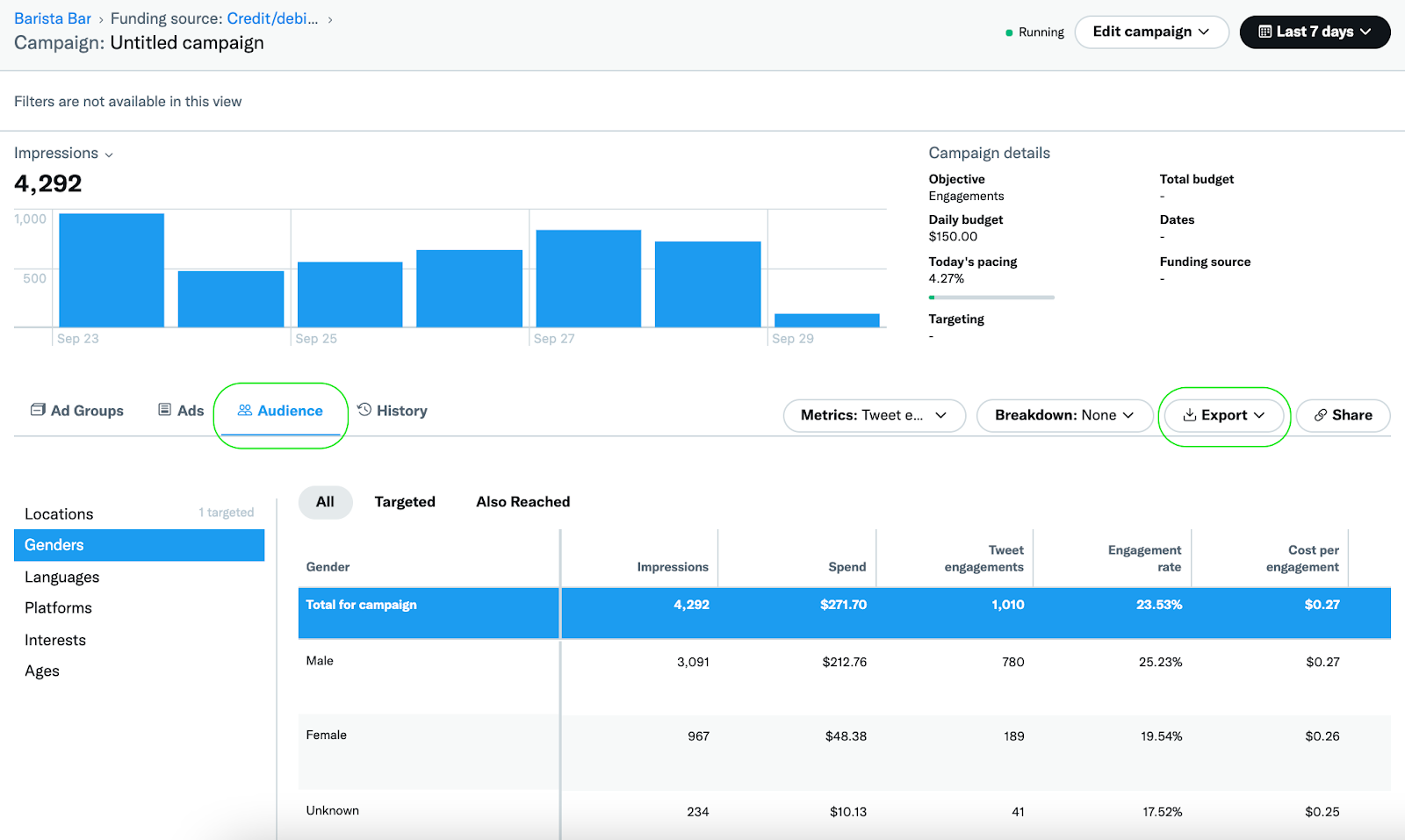Sort by Tweet engagements column header
The image size is (1405, 840).
click(x=984, y=558)
